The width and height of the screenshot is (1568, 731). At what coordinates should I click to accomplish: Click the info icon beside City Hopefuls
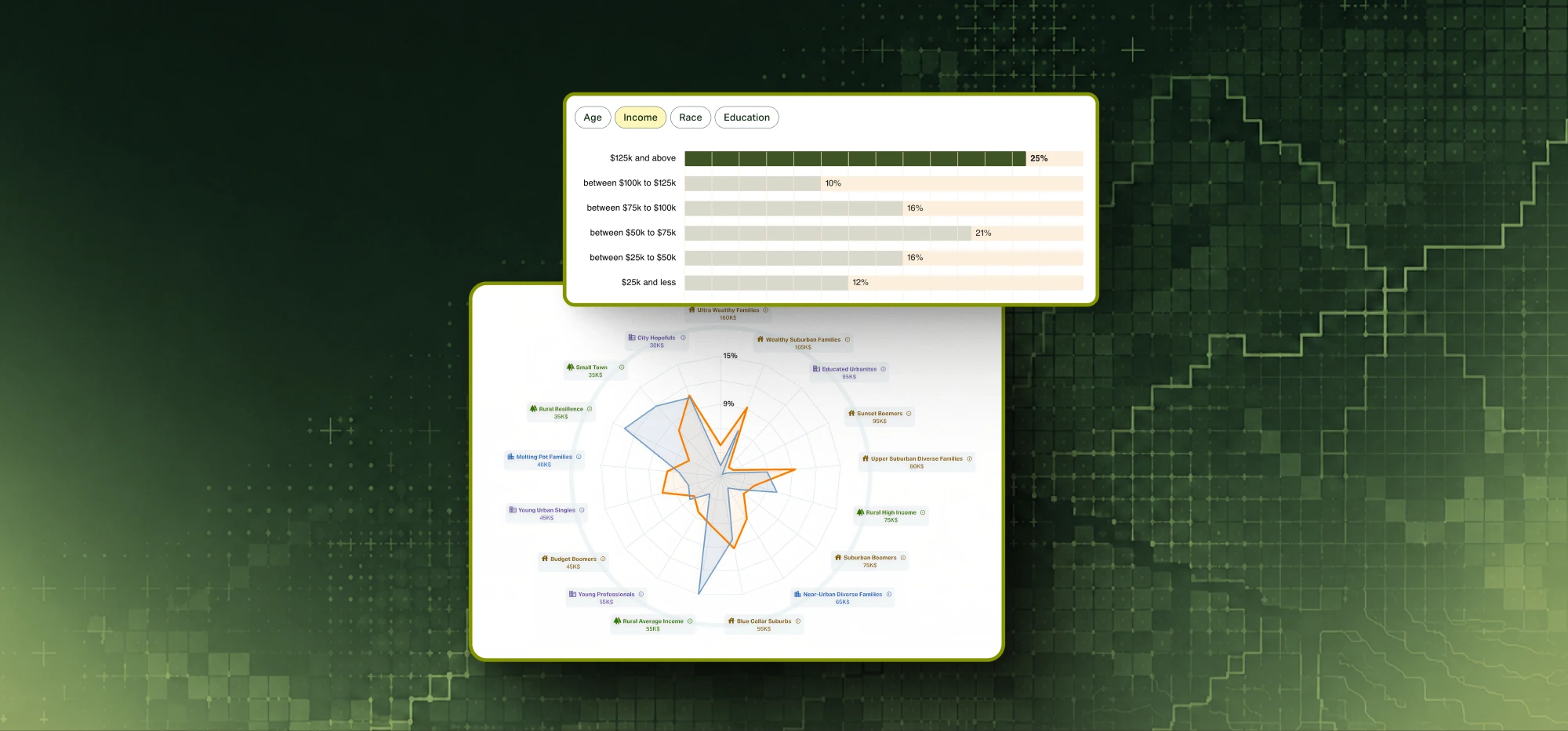pos(683,338)
